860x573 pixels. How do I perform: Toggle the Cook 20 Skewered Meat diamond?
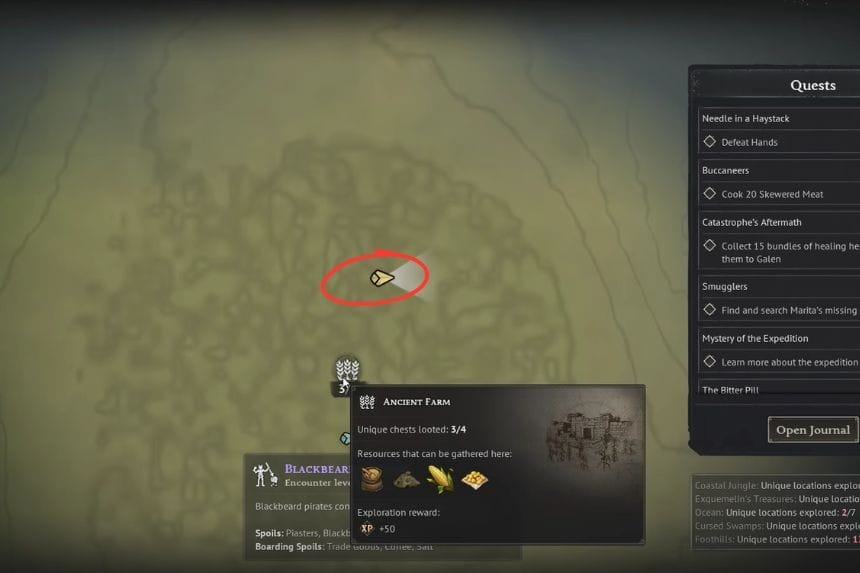pos(710,194)
